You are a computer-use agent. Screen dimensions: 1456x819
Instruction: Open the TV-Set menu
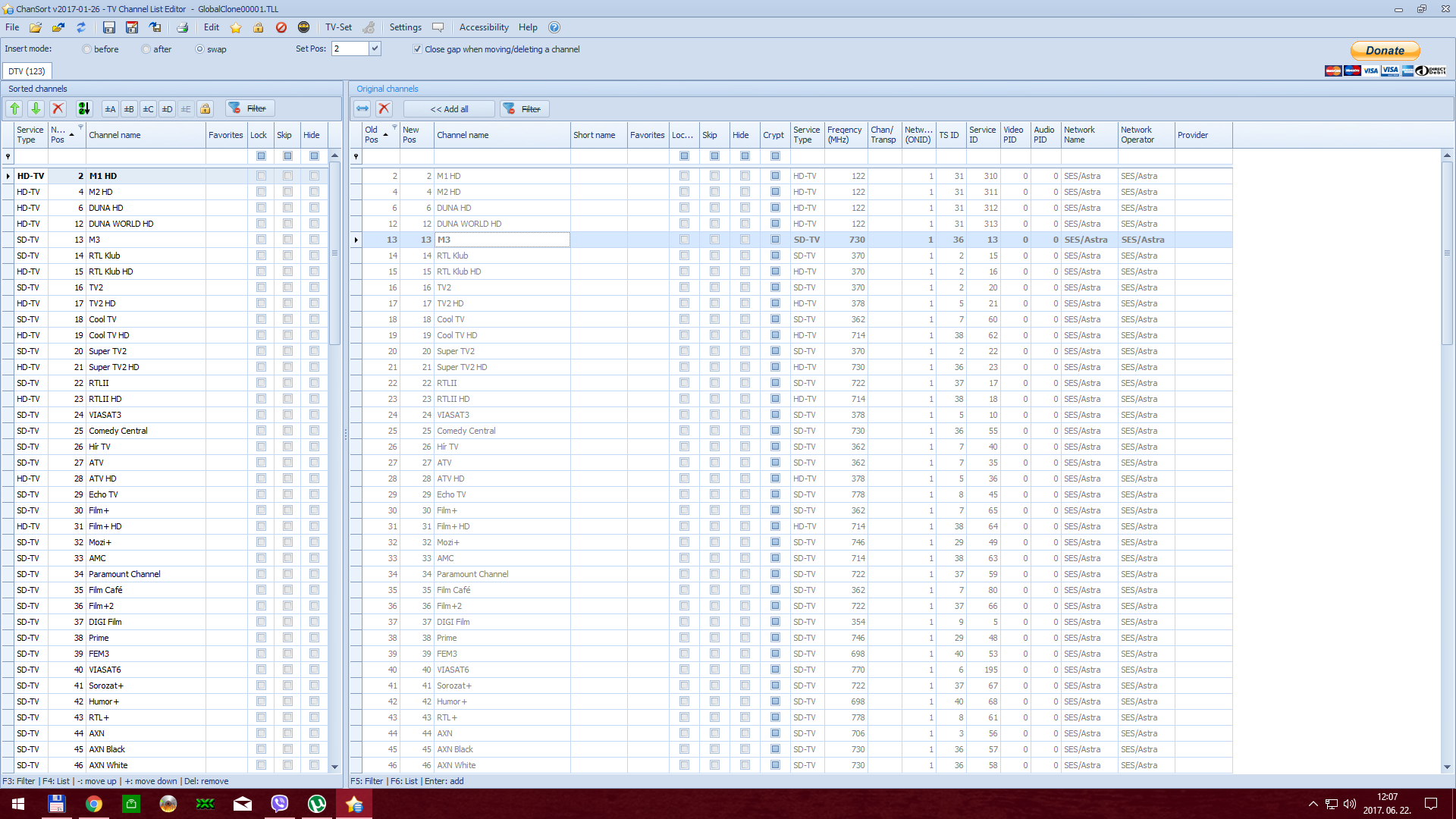click(x=338, y=27)
